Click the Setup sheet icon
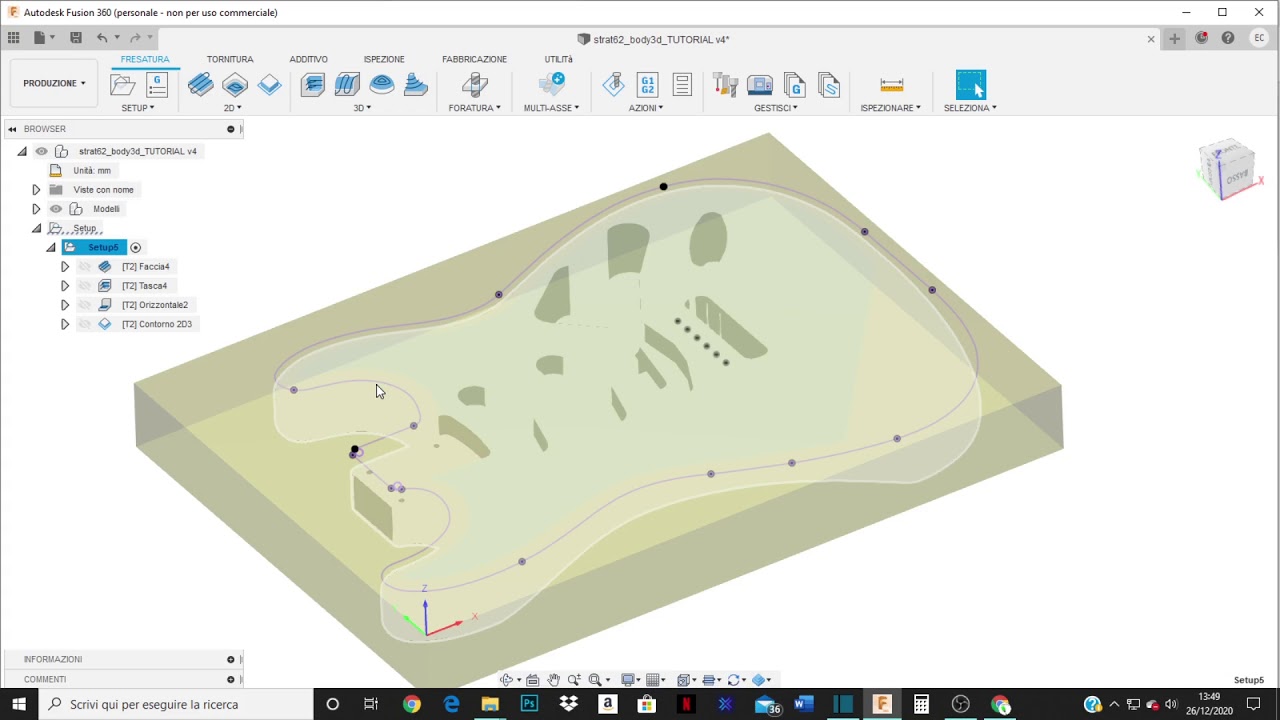The image size is (1280, 720). (x=682, y=85)
